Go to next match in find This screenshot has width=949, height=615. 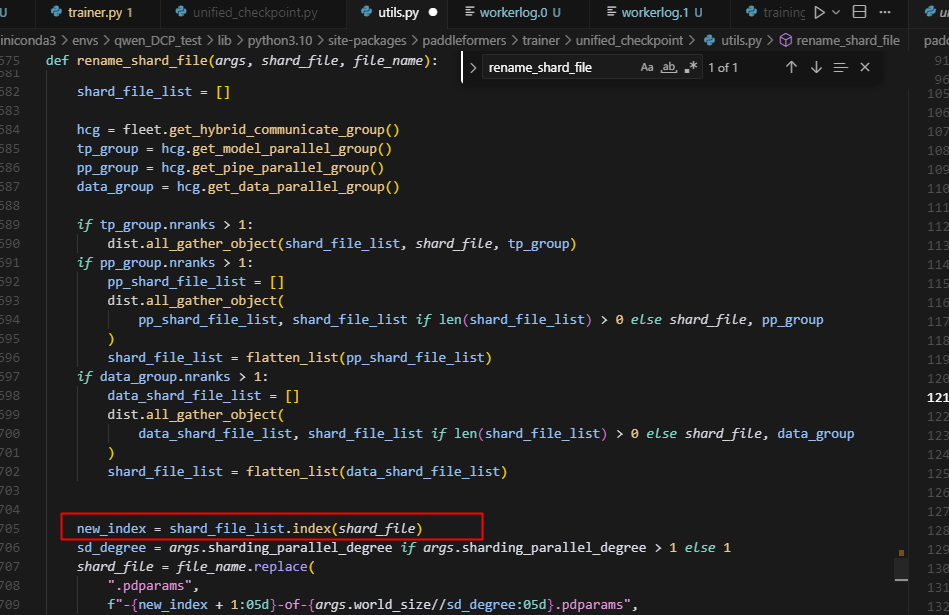[816, 67]
